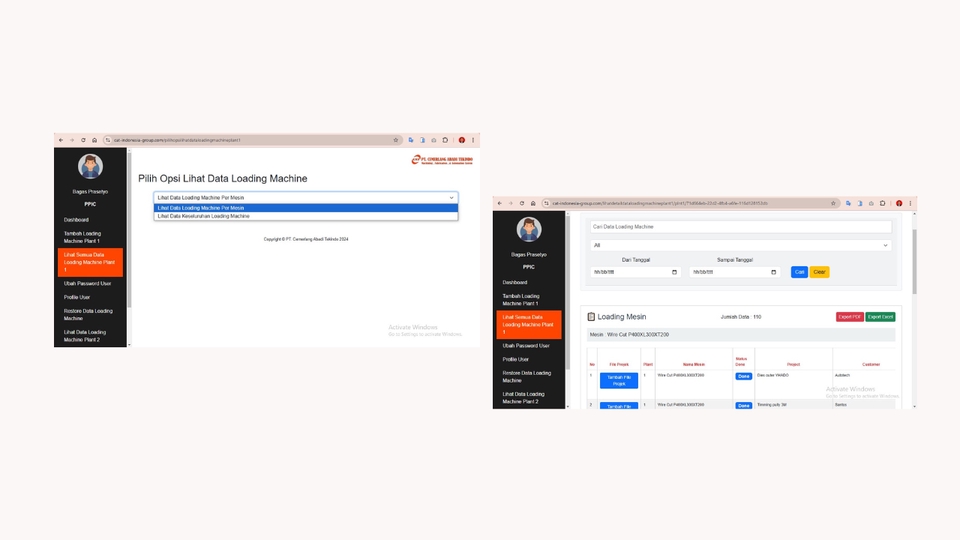This screenshot has width=960, height=540.
Task: Click home icon in Loading Mesin browser window
Action: tap(533, 203)
